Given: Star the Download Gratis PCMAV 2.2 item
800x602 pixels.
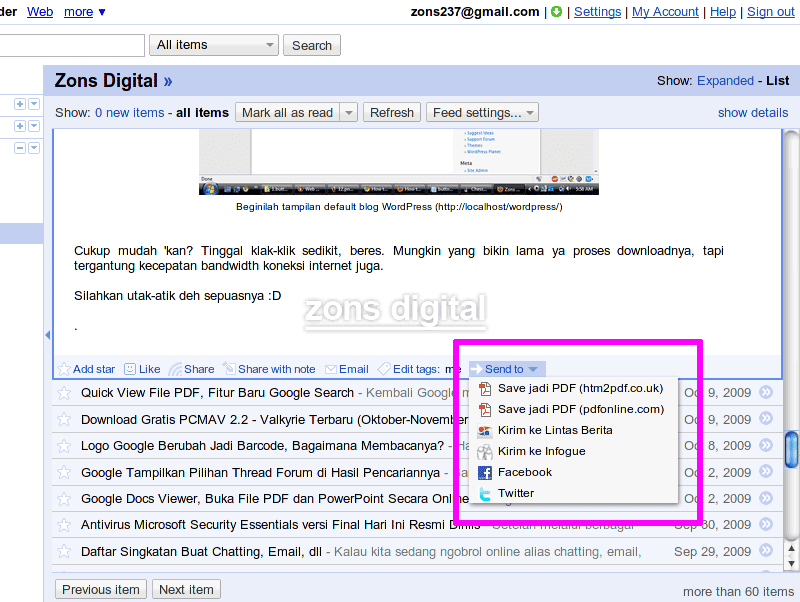Looking at the screenshot, I should tap(64, 419).
